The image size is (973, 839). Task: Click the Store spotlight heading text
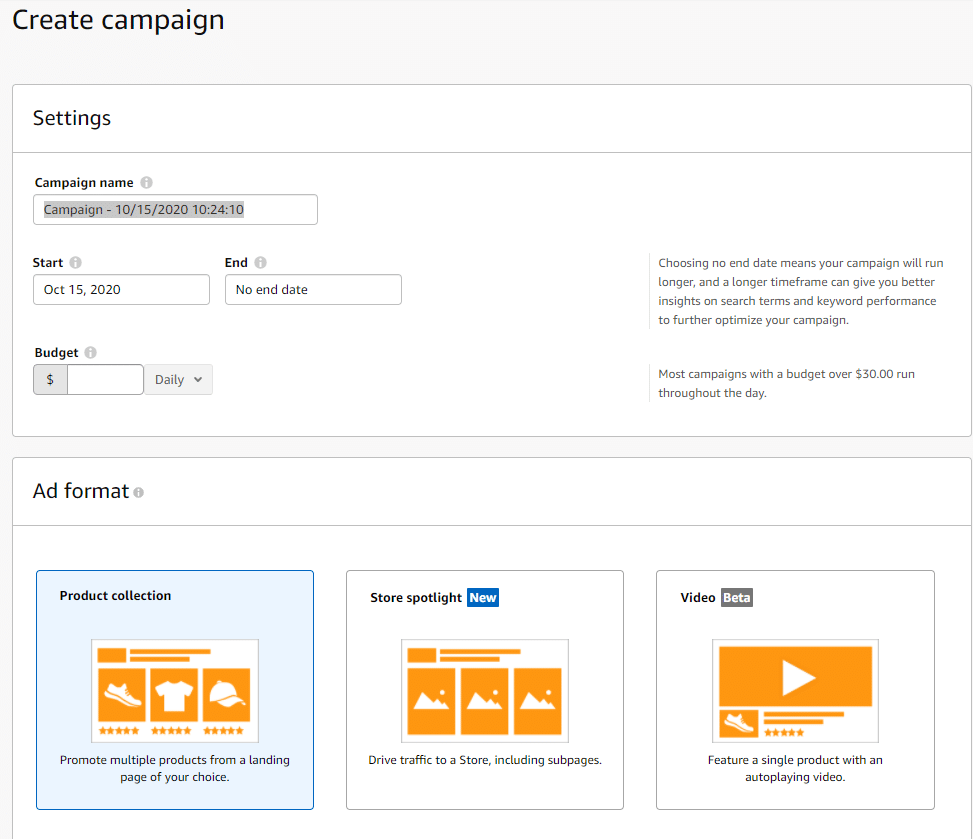tap(416, 598)
